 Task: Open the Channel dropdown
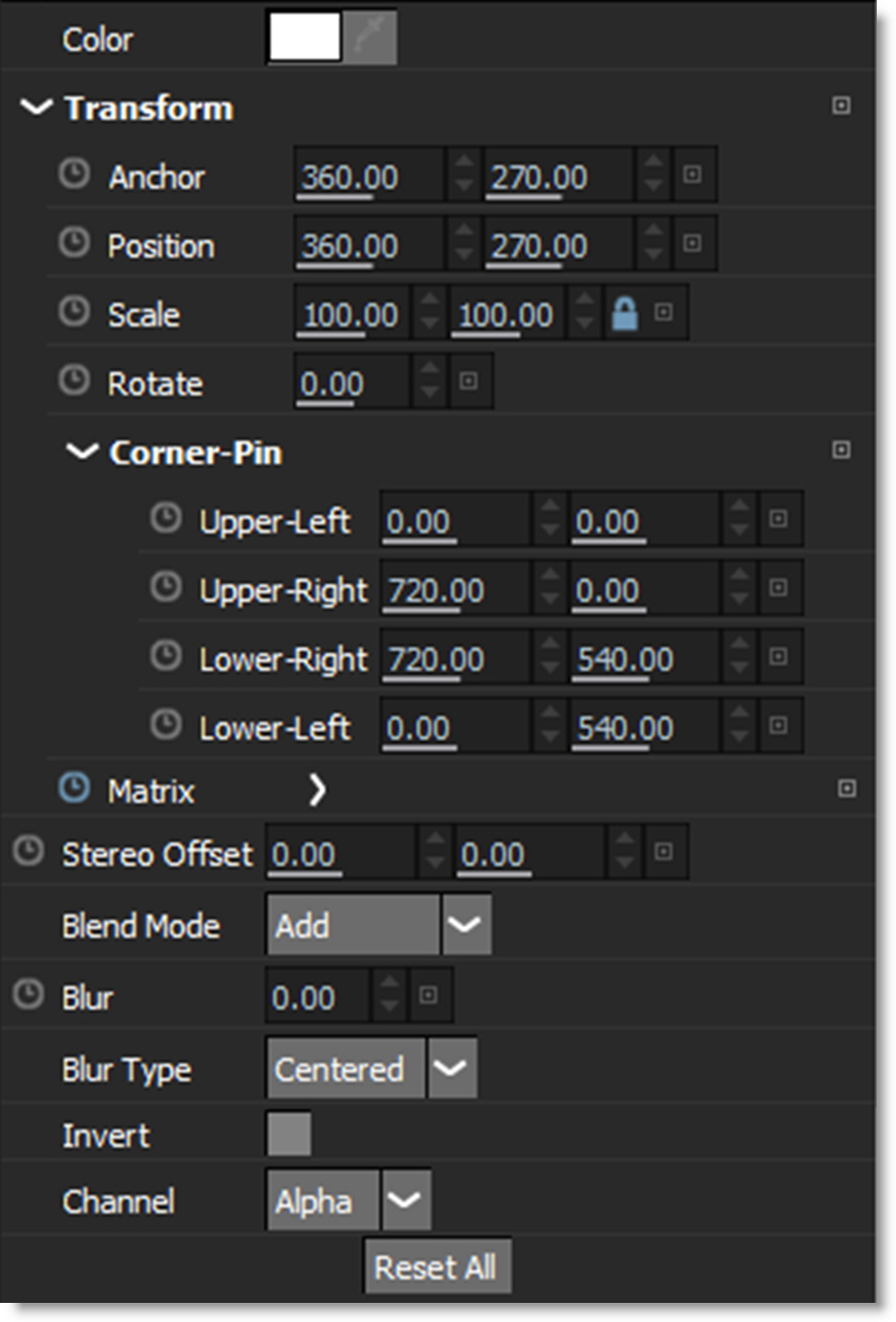[405, 1200]
